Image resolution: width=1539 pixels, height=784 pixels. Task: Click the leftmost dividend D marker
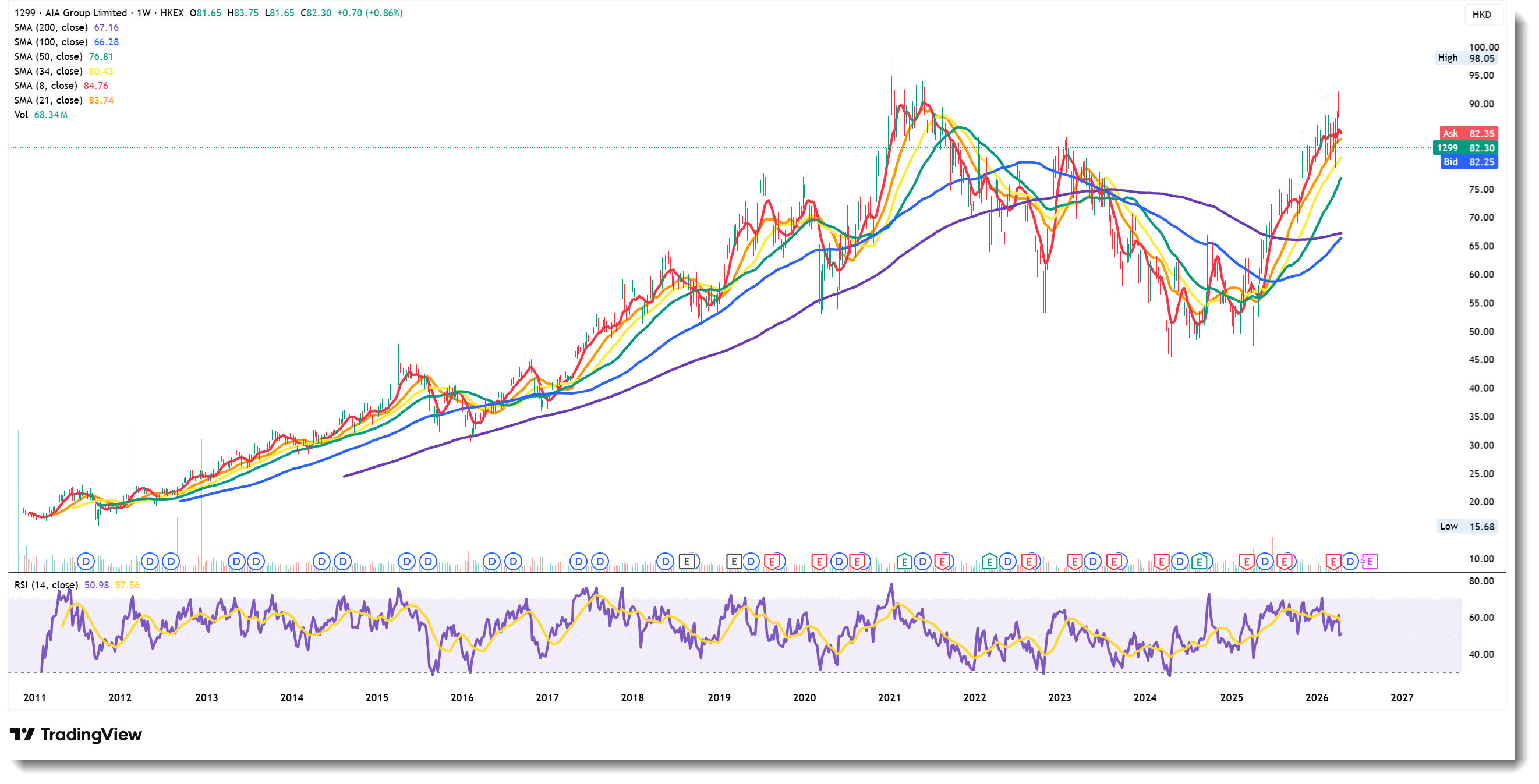point(86,561)
